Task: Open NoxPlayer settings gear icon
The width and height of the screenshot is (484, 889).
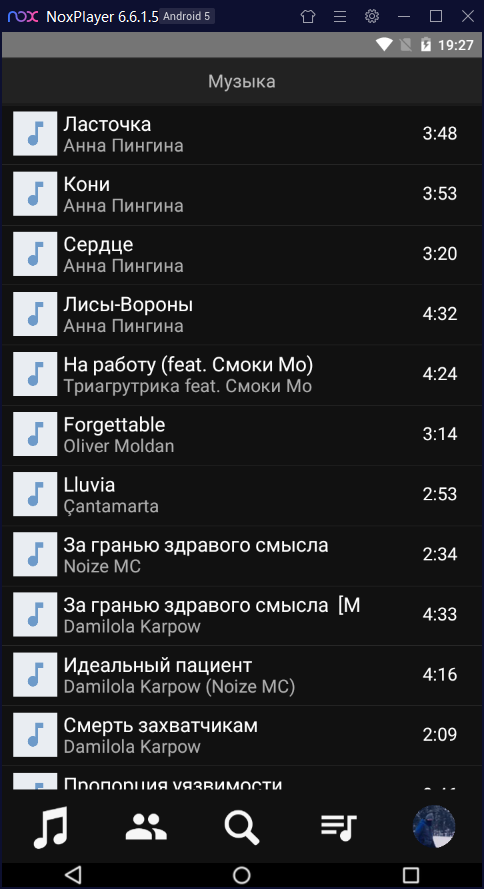Action: (372, 16)
